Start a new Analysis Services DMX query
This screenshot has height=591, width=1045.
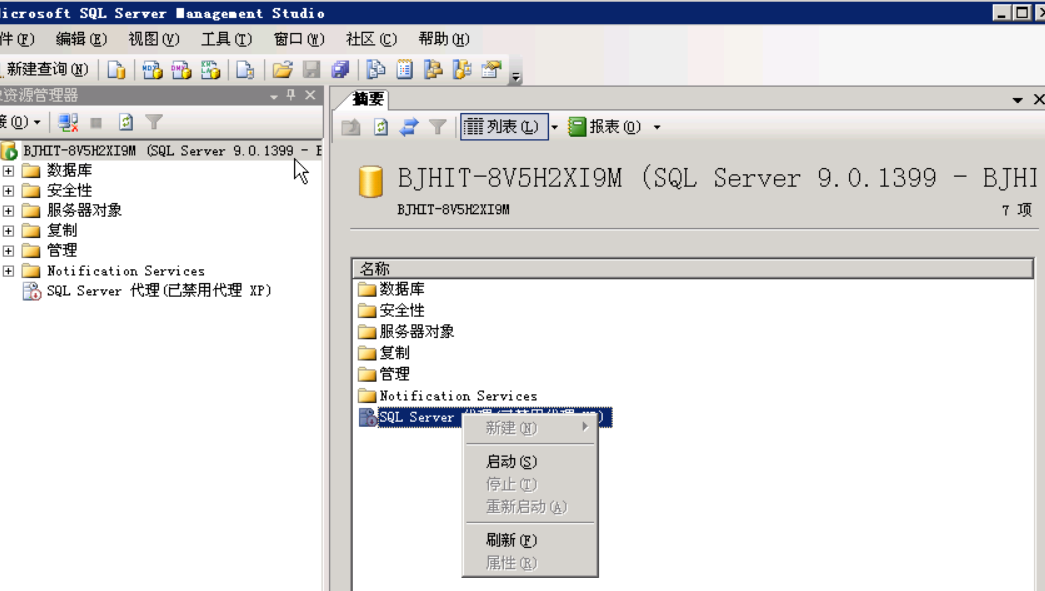(181, 69)
